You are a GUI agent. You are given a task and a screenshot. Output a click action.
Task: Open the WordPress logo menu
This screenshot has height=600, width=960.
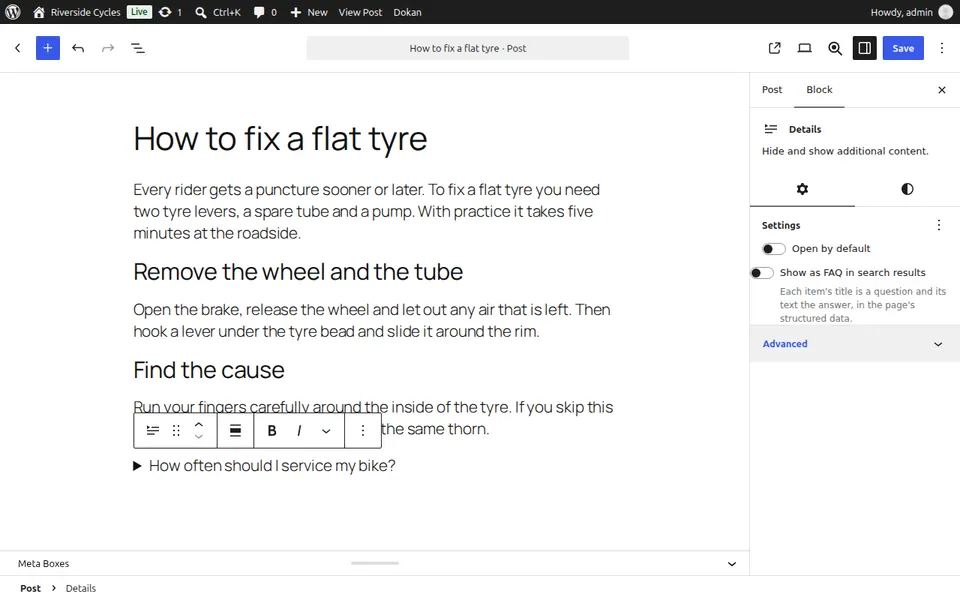coord(13,12)
